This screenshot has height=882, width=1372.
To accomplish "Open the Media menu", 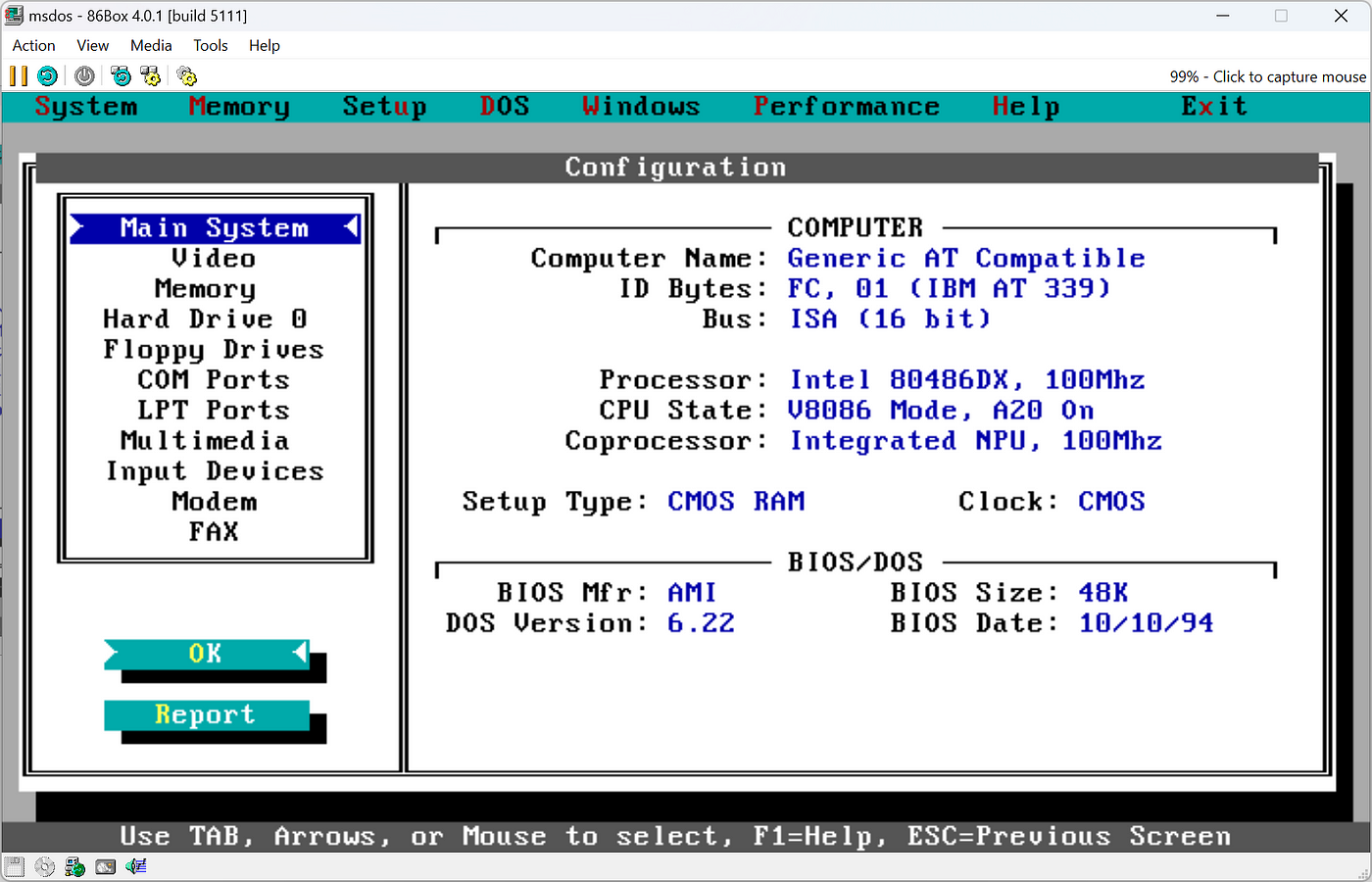I will (151, 45).
